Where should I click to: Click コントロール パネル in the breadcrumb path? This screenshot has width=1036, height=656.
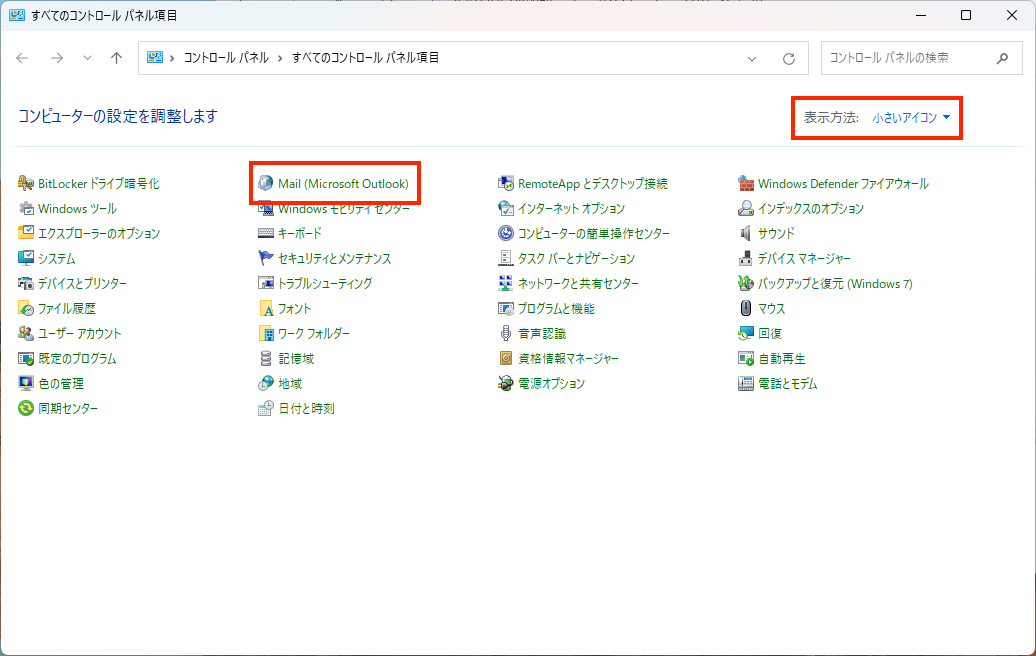click(x=226, y=58)
